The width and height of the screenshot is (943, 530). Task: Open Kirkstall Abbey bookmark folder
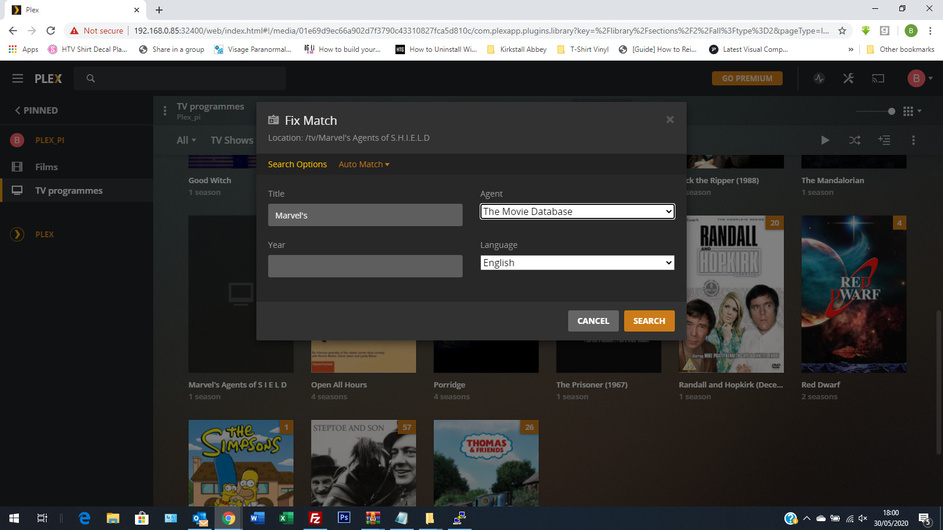coord(517,49)
